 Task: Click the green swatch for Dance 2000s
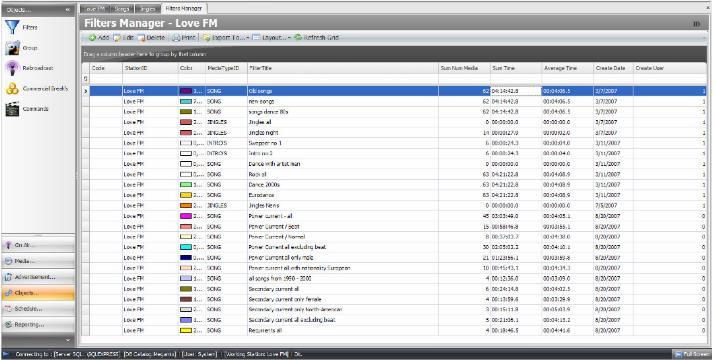[x=186, y=185]
